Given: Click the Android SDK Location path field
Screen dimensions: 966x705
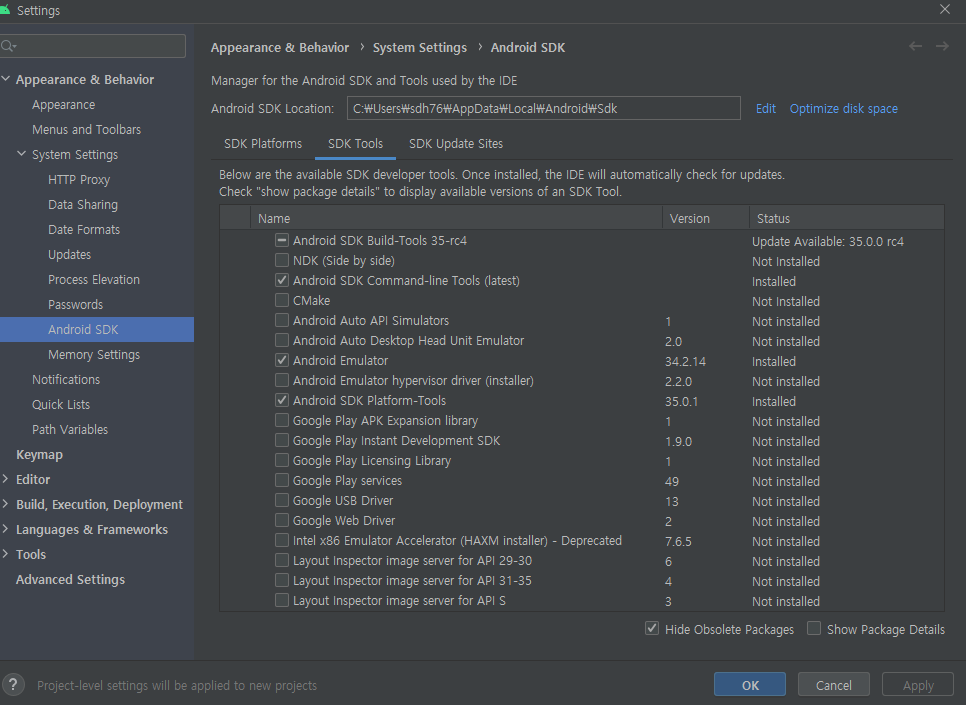Looking at the screenshot, I should tap(543, 108).
